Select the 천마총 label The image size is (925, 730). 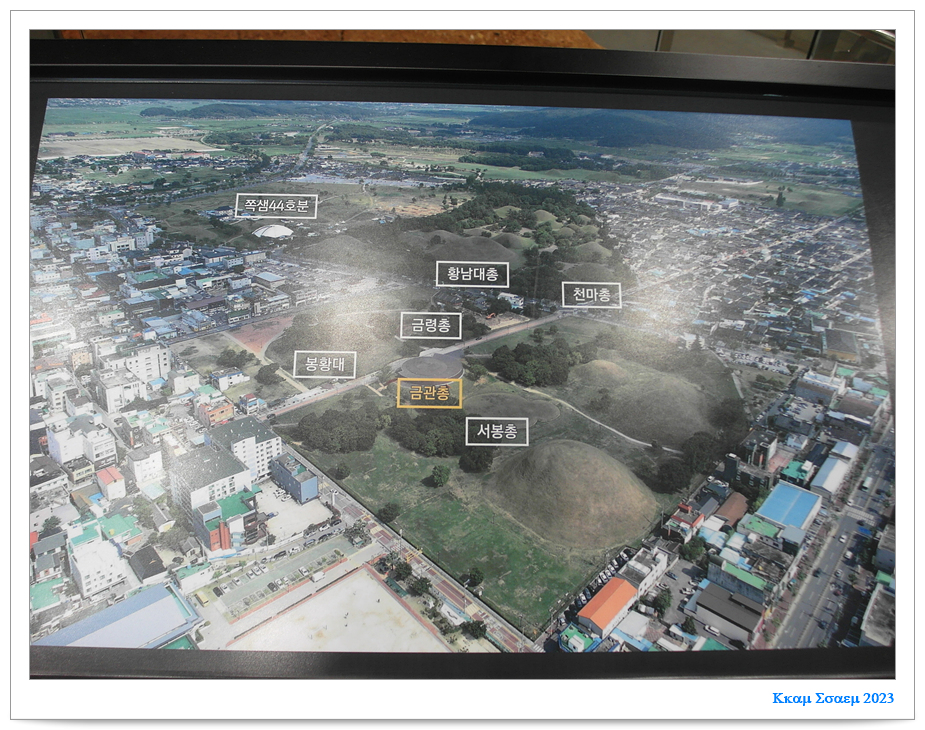tap(592, 294)
